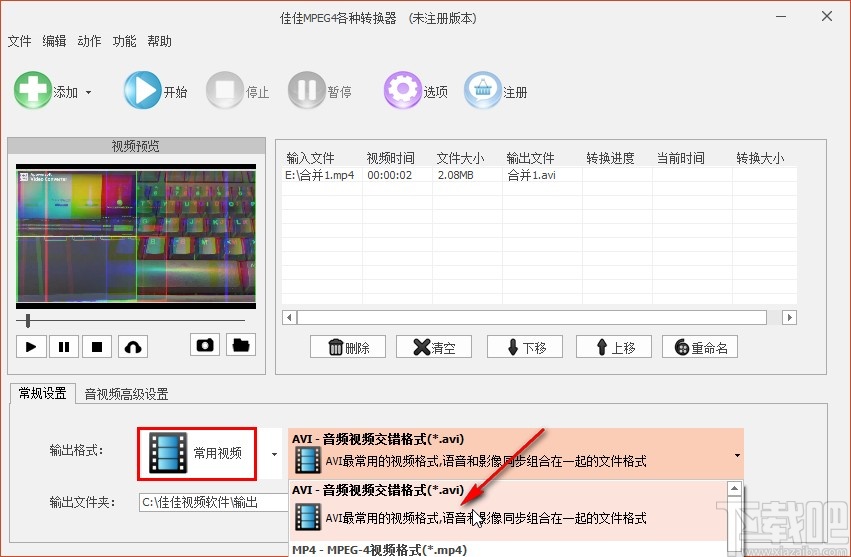Take a snapshot with camera icon
Viewport: 851px width, 557px height.
(205, 345)
